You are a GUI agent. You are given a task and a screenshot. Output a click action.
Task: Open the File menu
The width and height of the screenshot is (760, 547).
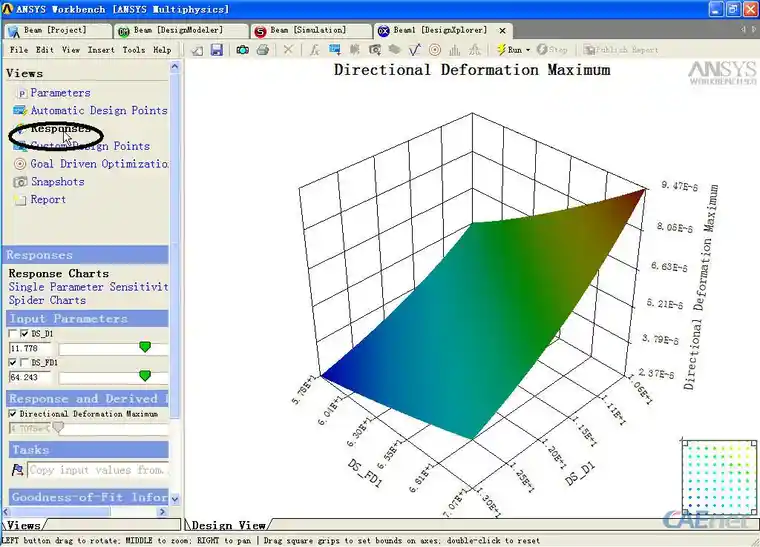[19, 49]
